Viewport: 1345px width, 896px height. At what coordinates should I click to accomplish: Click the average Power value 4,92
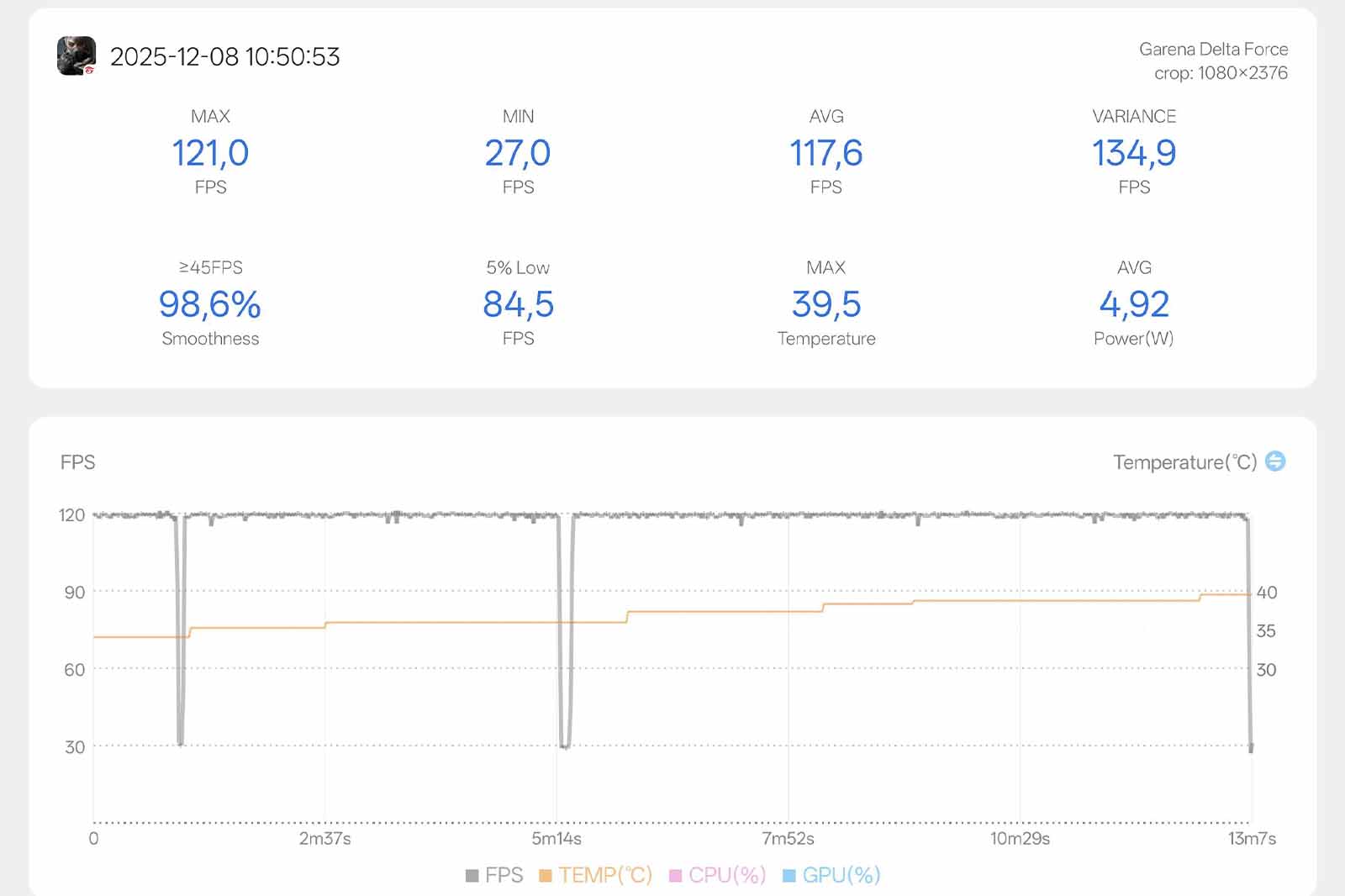pyautogui.click(x=1133, y=304)
